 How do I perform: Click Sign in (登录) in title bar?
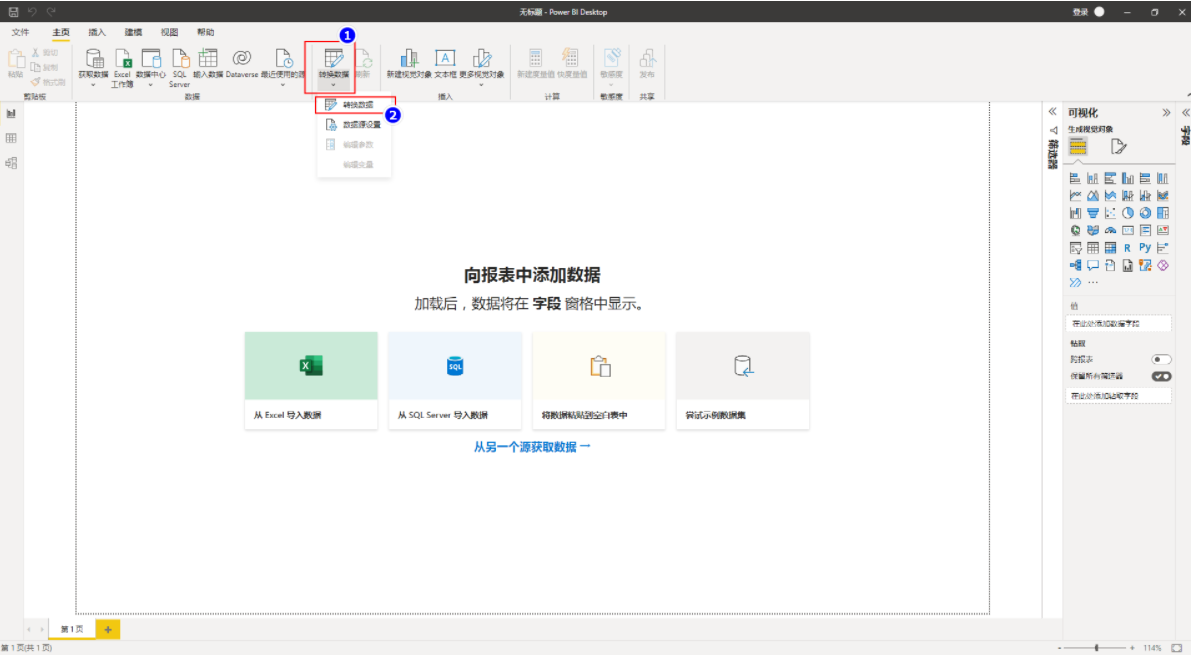1081,12
